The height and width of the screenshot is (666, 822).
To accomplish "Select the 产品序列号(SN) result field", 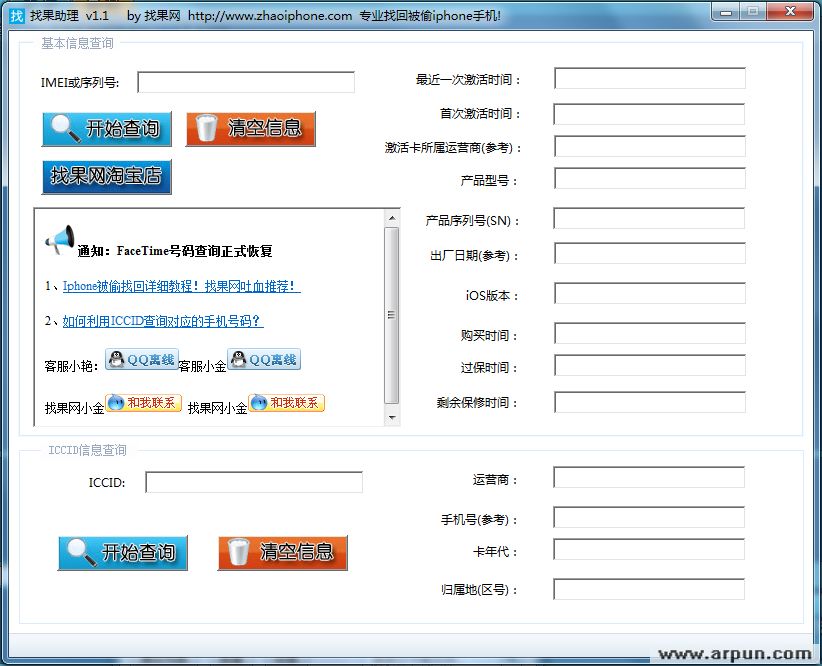I will tap(649, 219).
